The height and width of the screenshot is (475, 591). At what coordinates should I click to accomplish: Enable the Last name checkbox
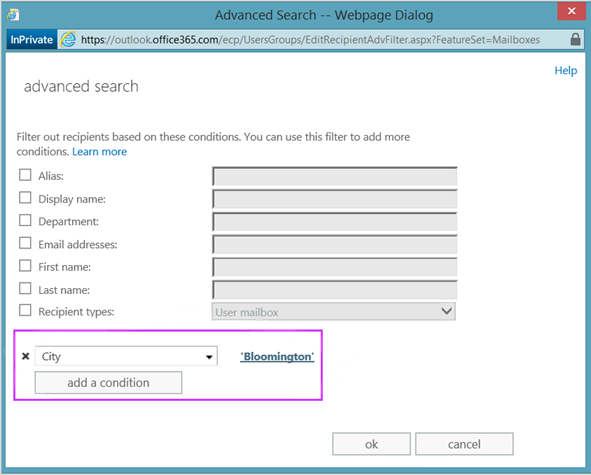(25, 288)
